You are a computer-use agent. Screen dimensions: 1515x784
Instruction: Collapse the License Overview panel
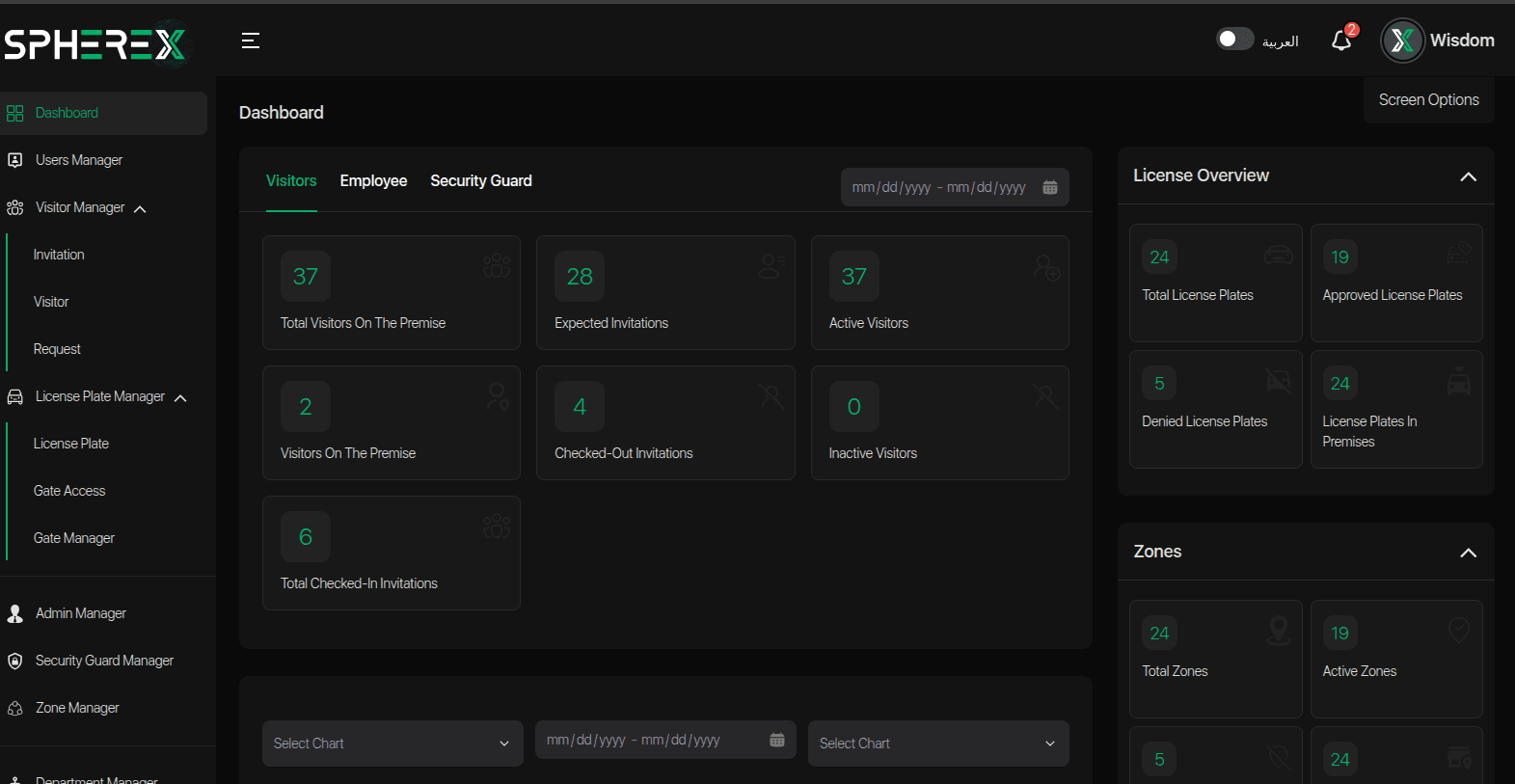(x=1469, y=176)
